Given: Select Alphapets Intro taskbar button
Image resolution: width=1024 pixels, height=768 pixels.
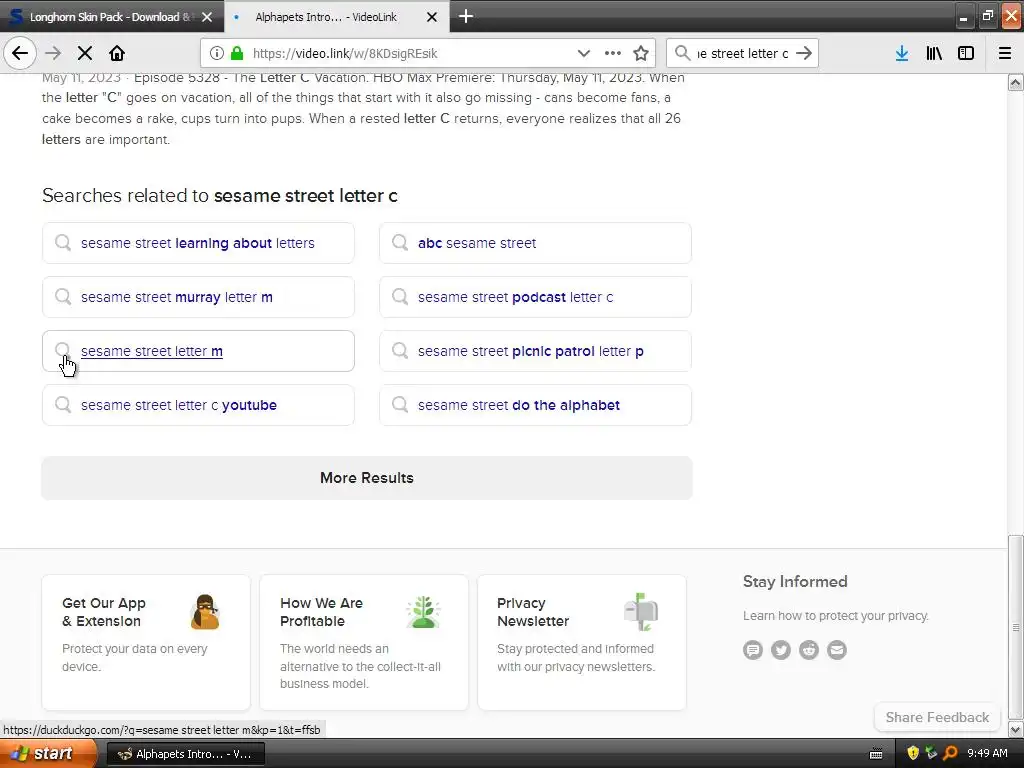Looking at the screenshot, I should pyautogui.click(x=185, y=754).
